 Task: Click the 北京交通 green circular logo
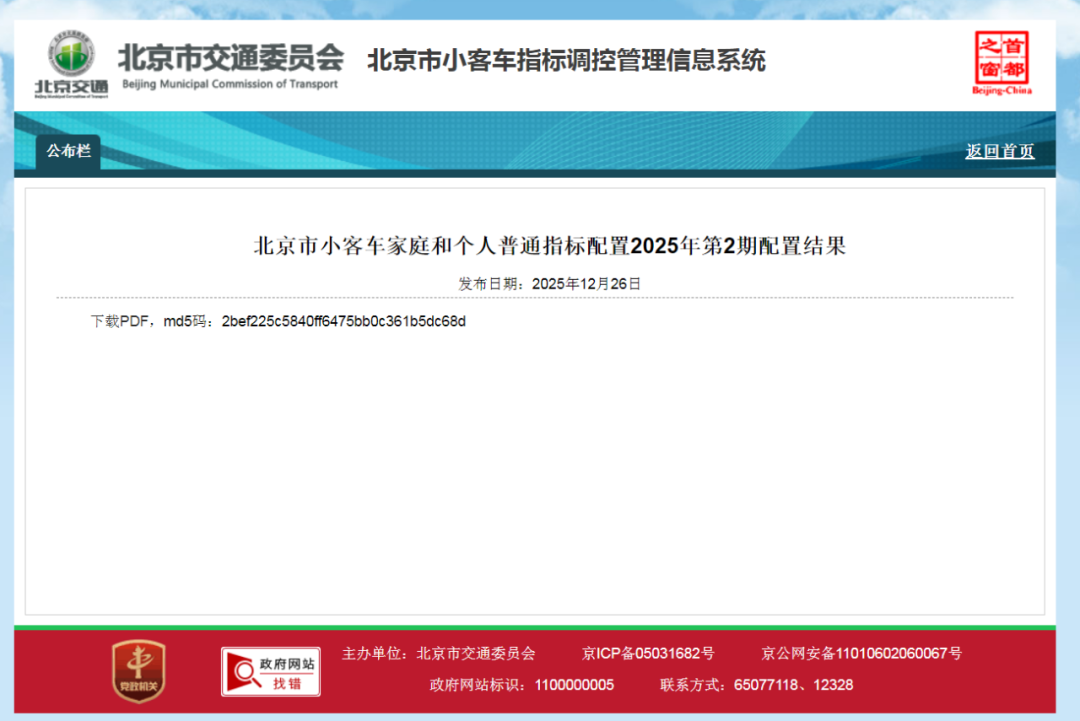point(72,57)
